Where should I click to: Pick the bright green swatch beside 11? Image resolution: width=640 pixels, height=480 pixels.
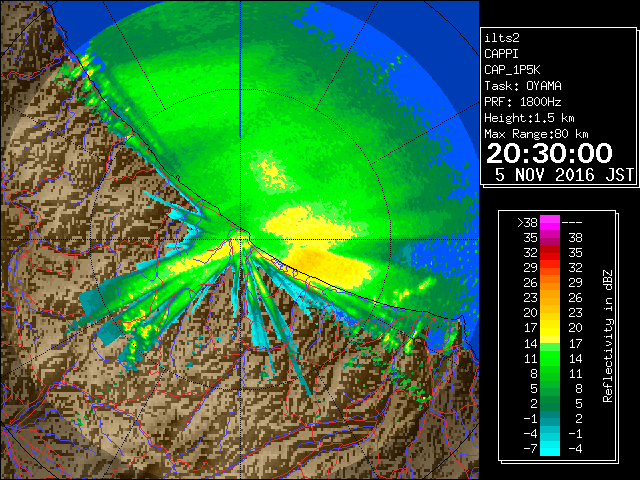click(550, 358)
